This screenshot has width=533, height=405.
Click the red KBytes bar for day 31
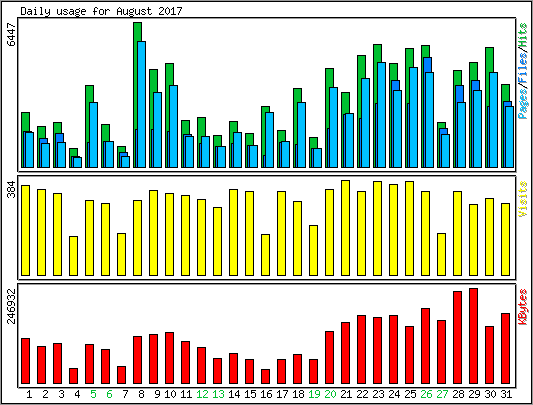505,348
